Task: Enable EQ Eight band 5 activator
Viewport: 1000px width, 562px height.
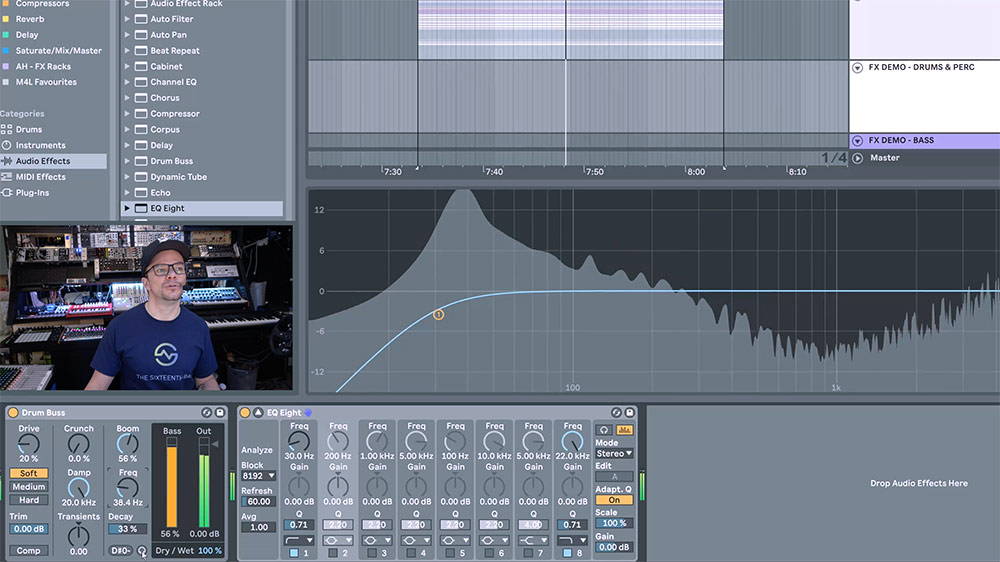Action: [x=450, y=553]
